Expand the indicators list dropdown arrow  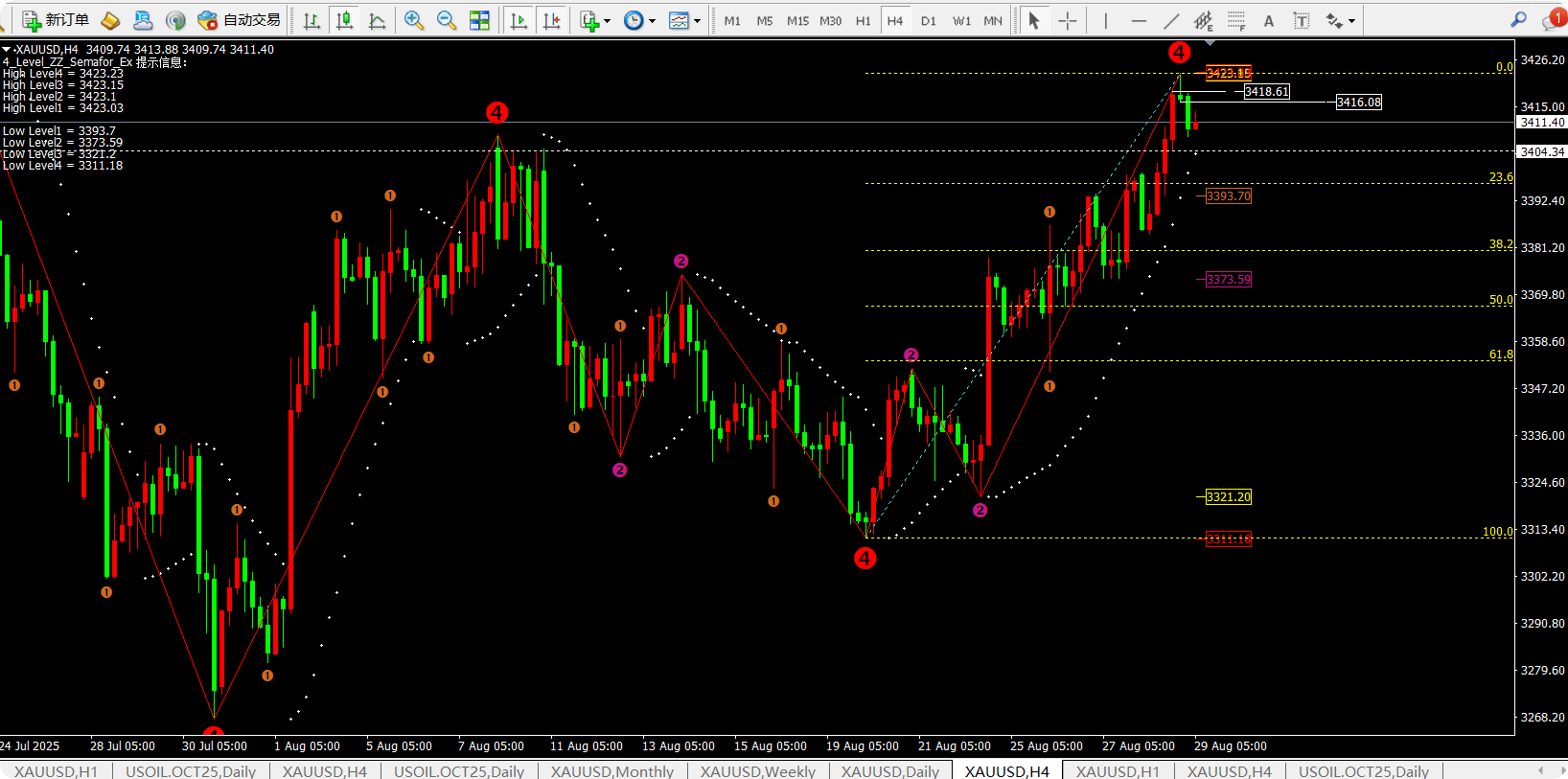coord(608,21)
